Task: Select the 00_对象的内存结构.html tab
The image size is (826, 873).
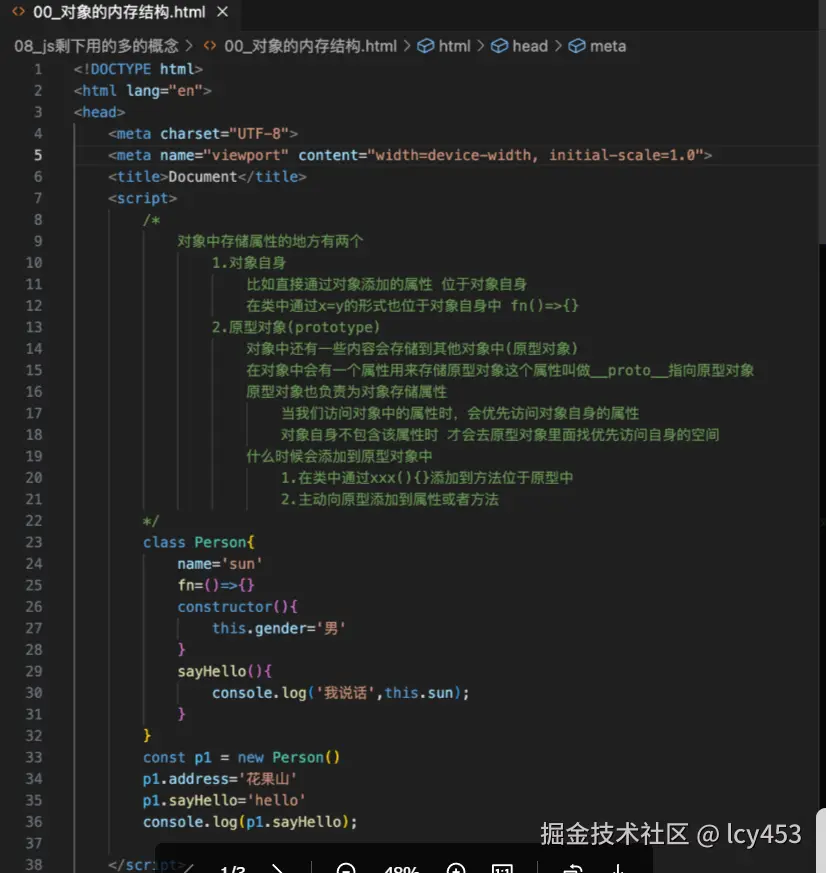Action: pos(119,12)
